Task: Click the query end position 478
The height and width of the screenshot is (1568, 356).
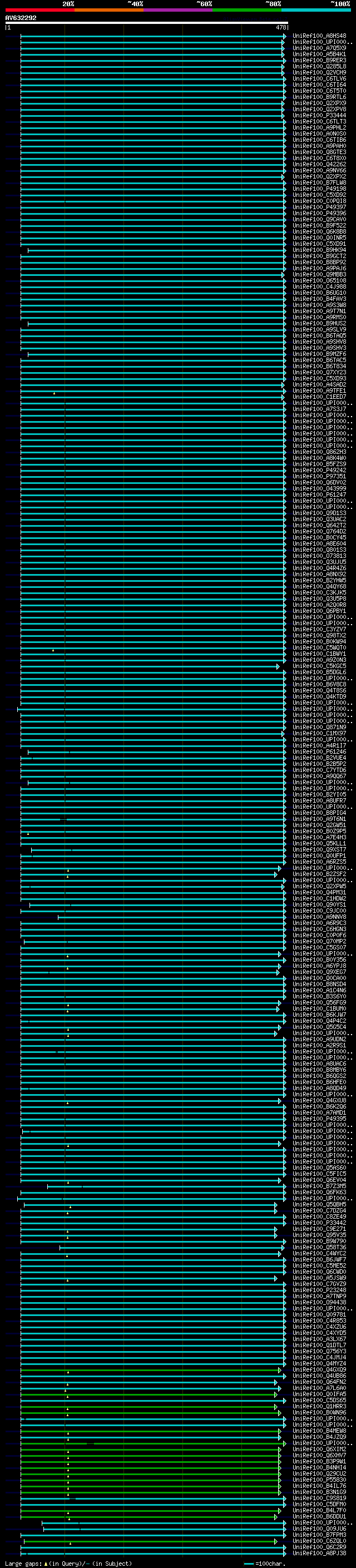Action: pyautogui.click(x=280, y=28)
